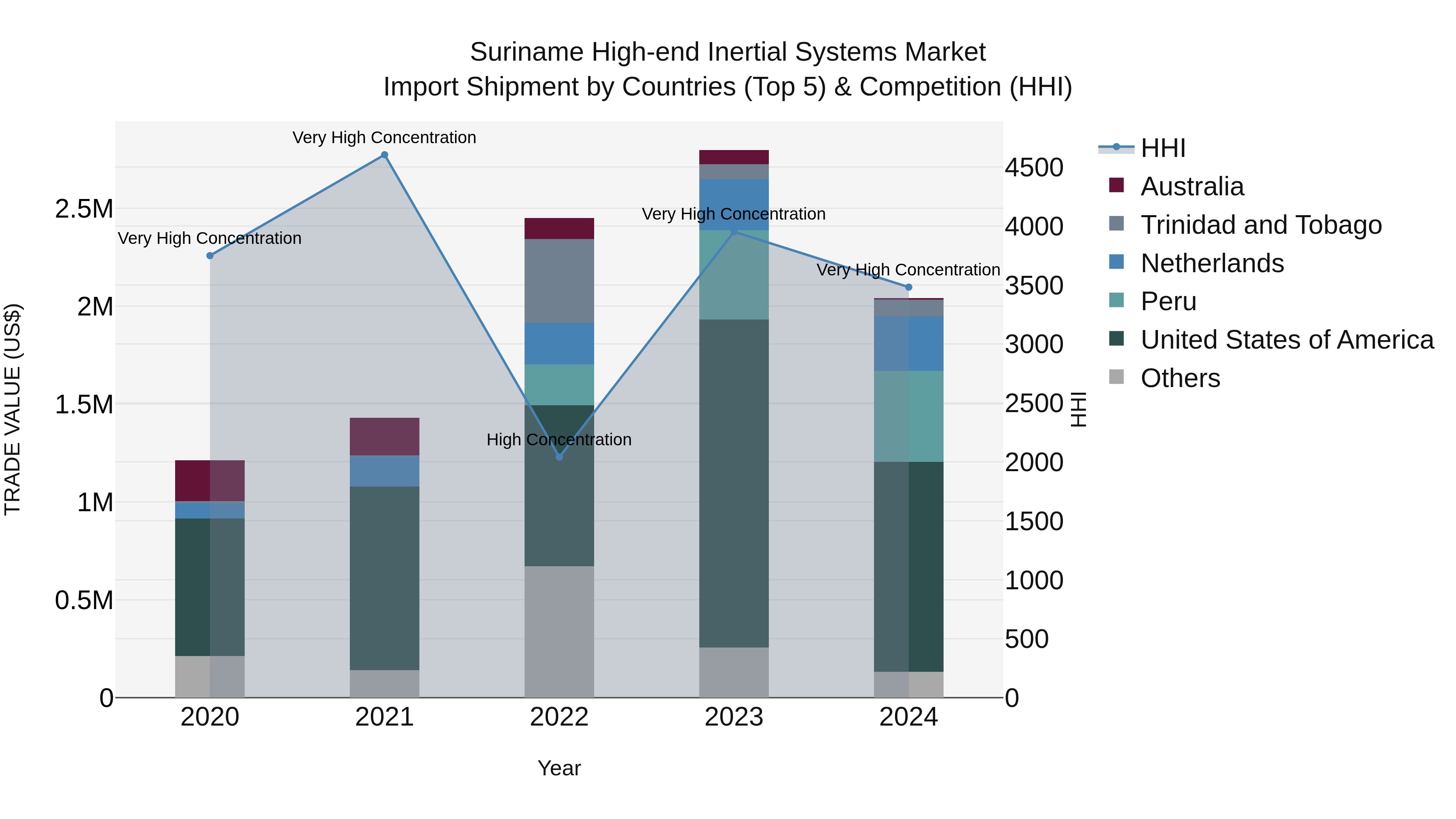The height and width of the screenshot is (819, 1456).
Task: Click the Australia legend color swatch
Action: click(x=1116, y=185)
